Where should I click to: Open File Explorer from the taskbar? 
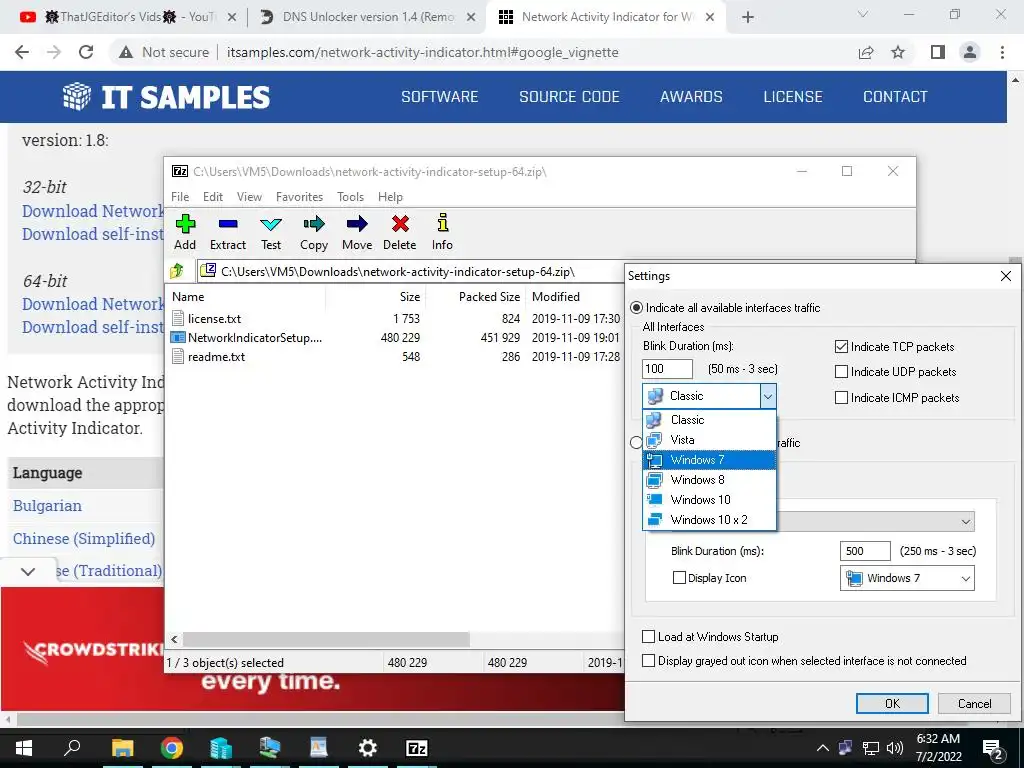pyautogui.click(x=122, y=748)
